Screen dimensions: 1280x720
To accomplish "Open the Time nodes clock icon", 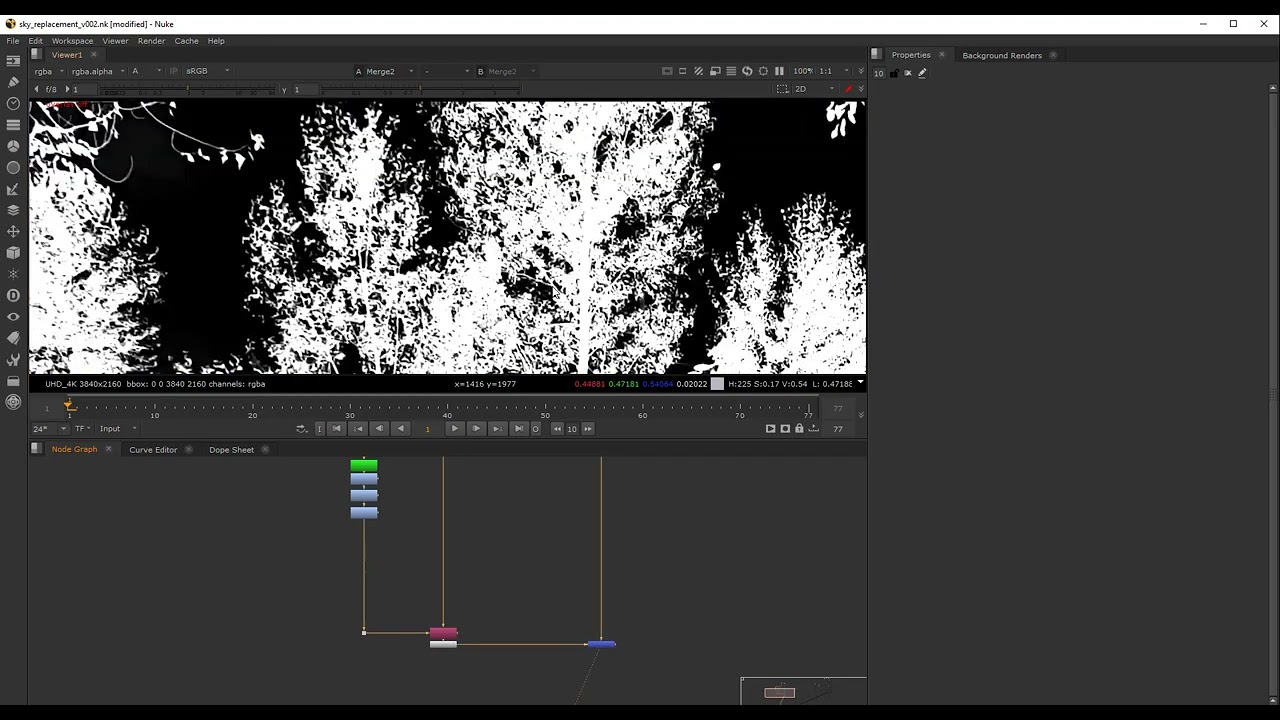I will [x=13, y=103].
